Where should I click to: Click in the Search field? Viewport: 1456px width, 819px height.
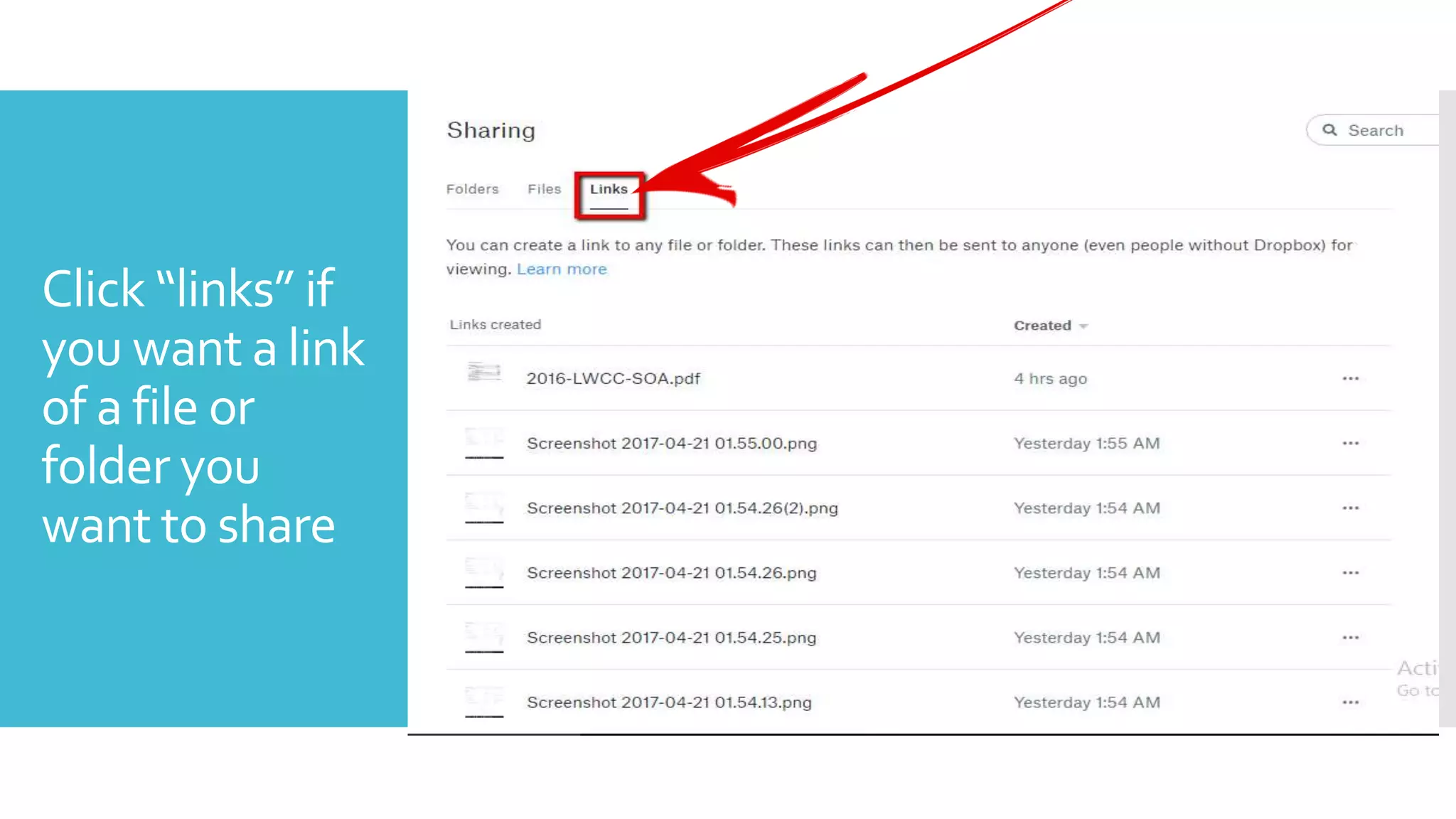click(x=1372, y=130)
